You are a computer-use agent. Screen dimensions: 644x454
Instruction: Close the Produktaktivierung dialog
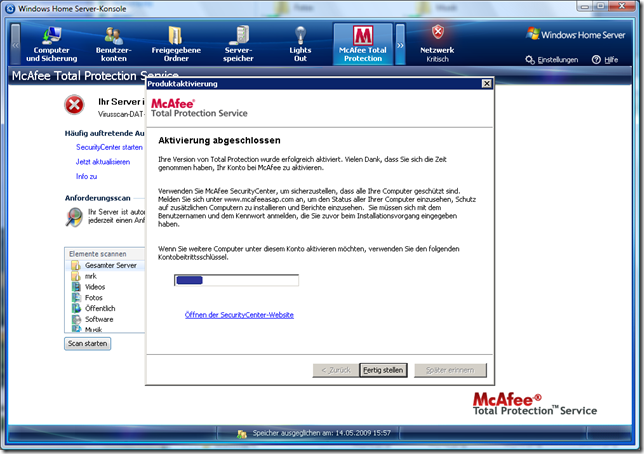click(486, 84)
